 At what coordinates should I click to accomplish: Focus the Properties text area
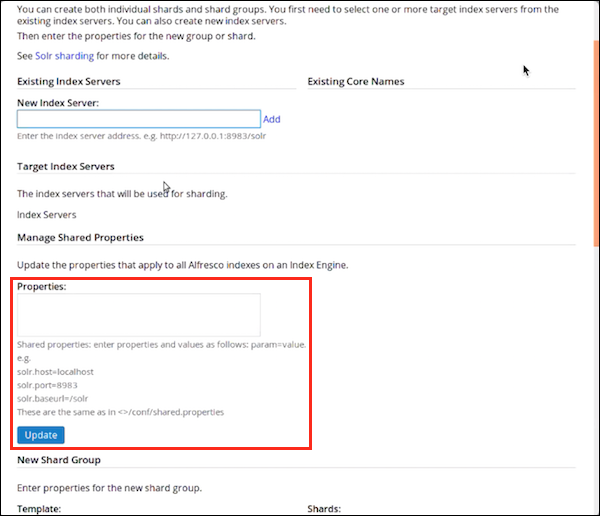(x=139, y=314)
